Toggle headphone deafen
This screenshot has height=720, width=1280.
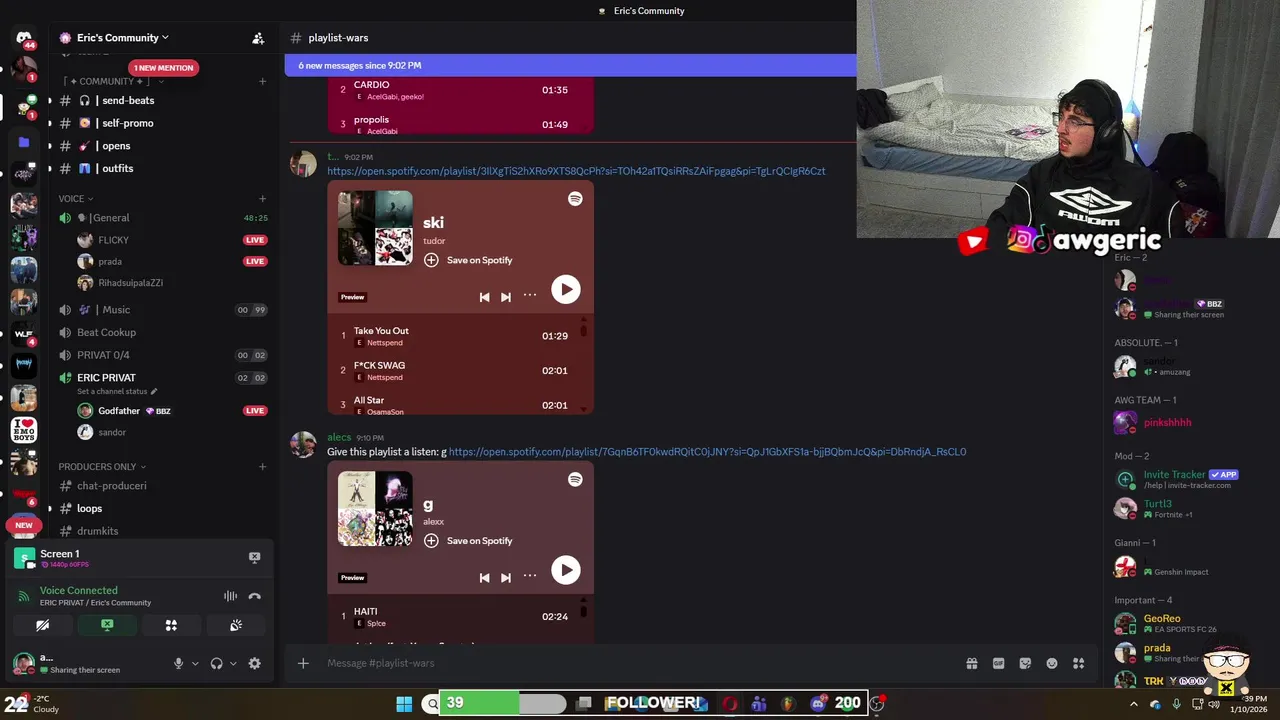pos(216,663)
